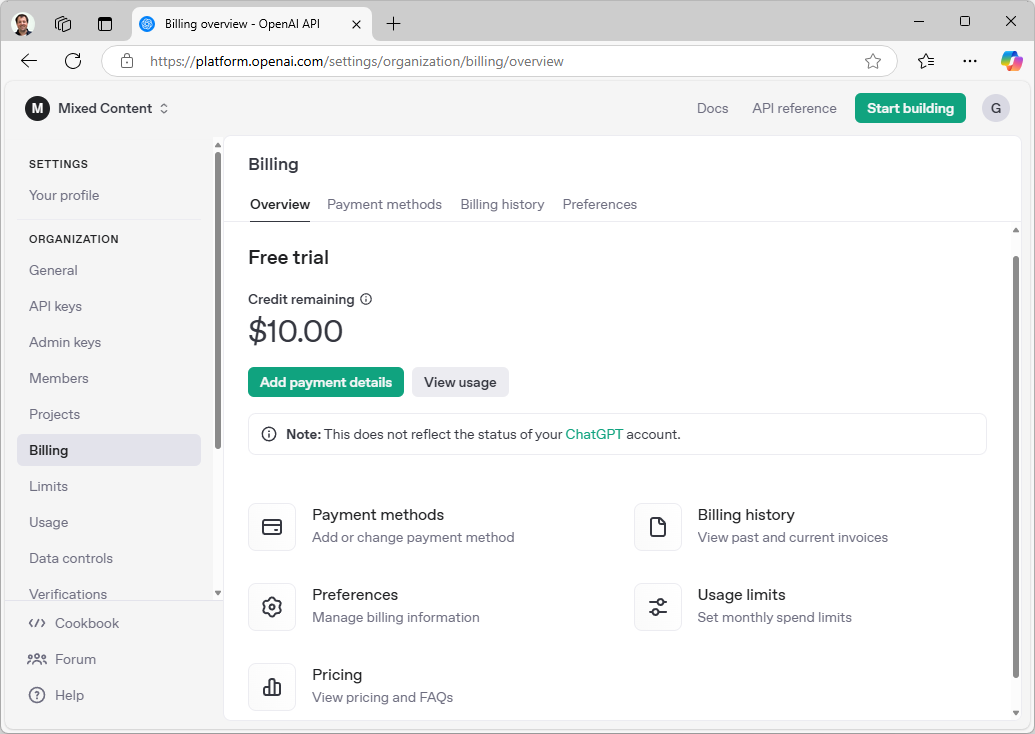View site information lock icon

[x=127, y=61]
